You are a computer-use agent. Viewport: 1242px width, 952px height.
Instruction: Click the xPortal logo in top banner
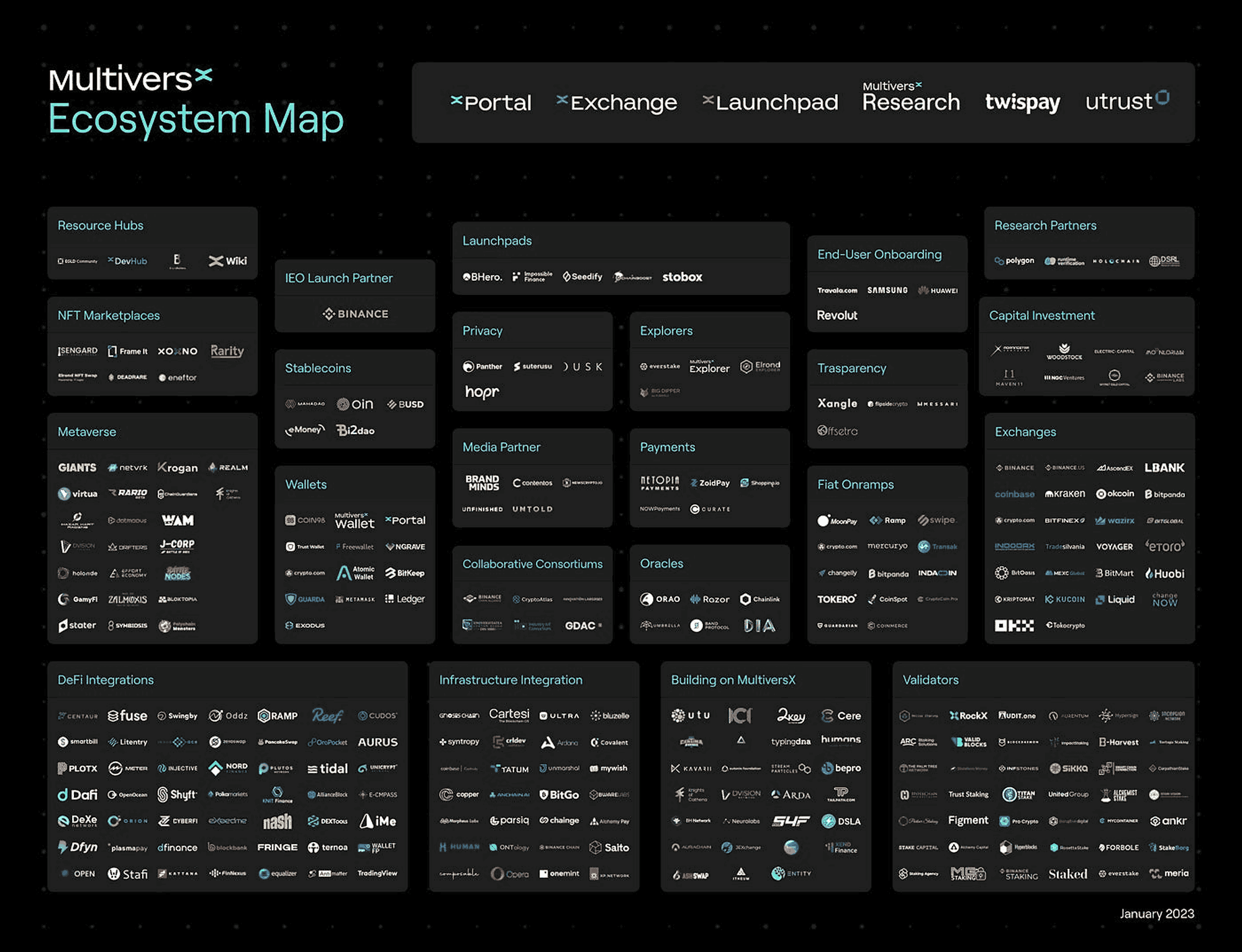point(491,102)
